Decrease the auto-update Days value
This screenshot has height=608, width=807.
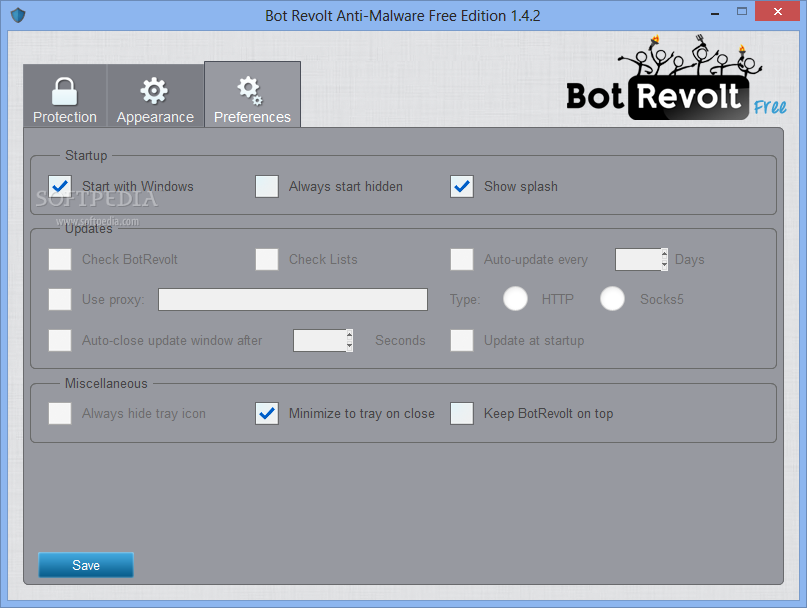tap(664, 265)
